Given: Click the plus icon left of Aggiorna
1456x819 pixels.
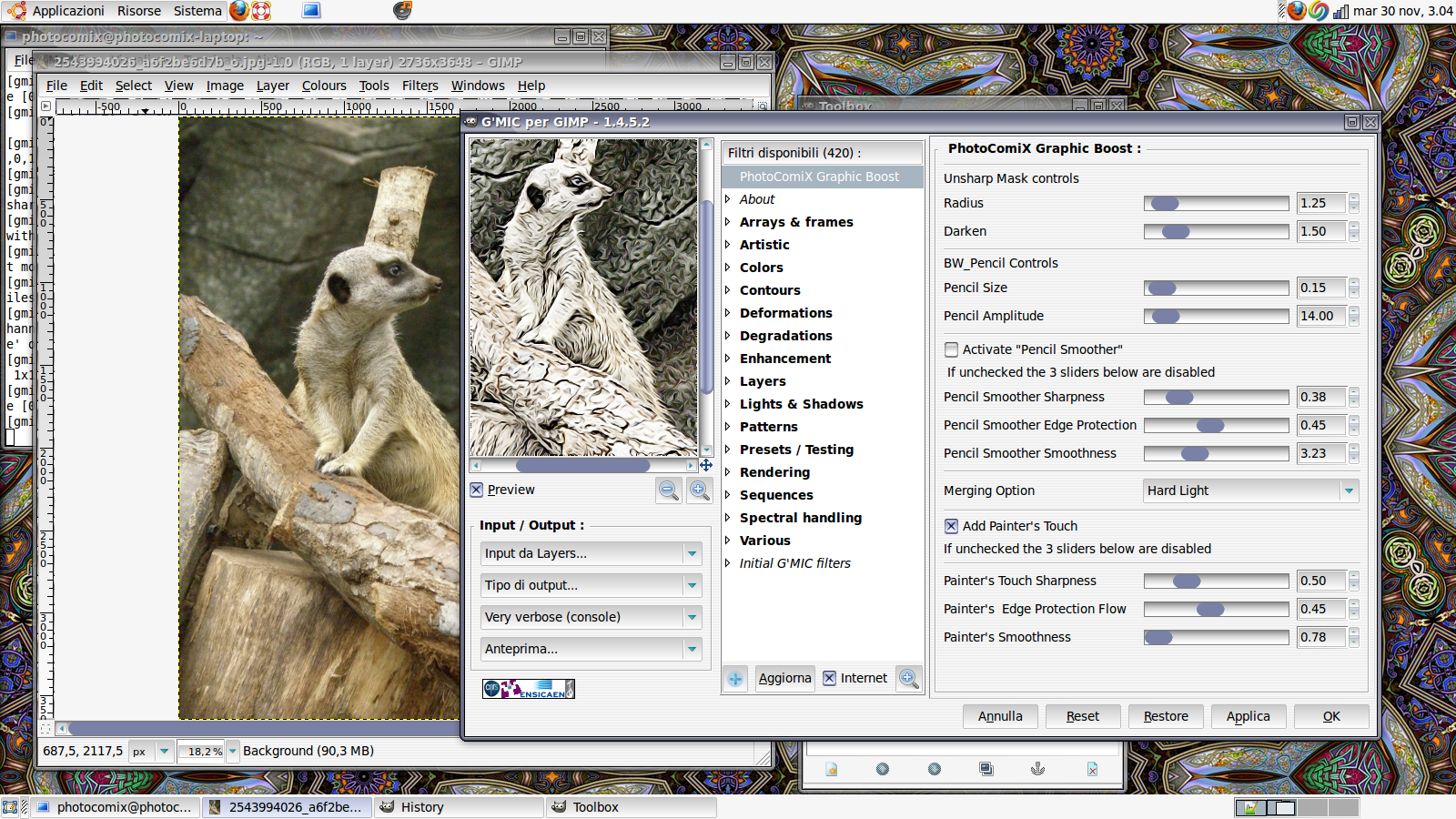Looking at the screenshot, I should pyautogui.click(x=735, y=678).
